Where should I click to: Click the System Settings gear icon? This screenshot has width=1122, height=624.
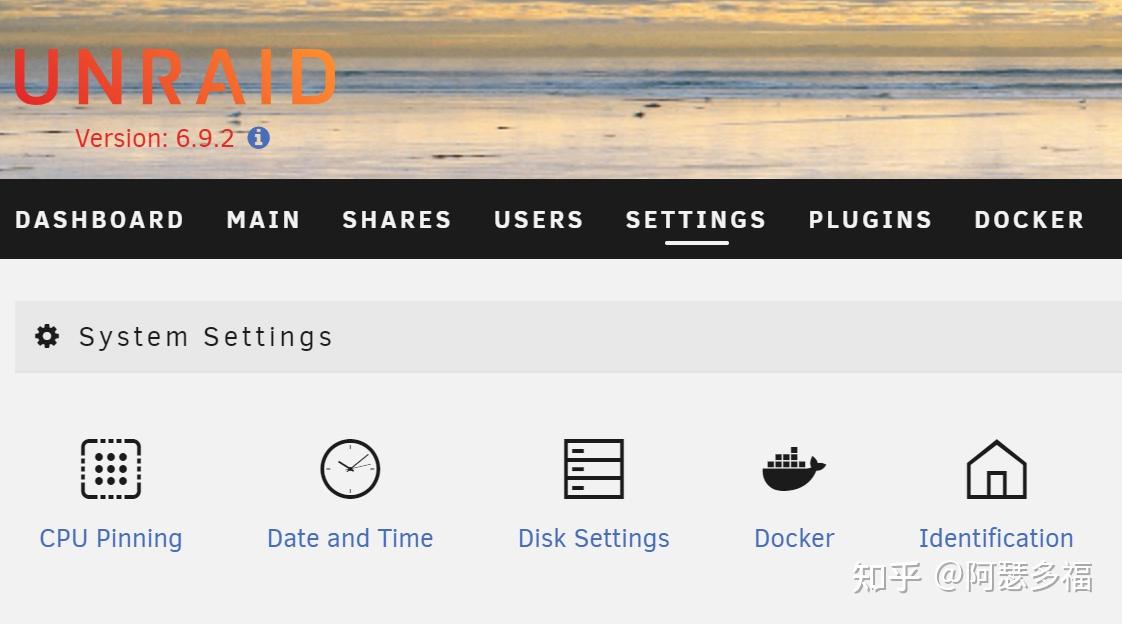(47, 336)
